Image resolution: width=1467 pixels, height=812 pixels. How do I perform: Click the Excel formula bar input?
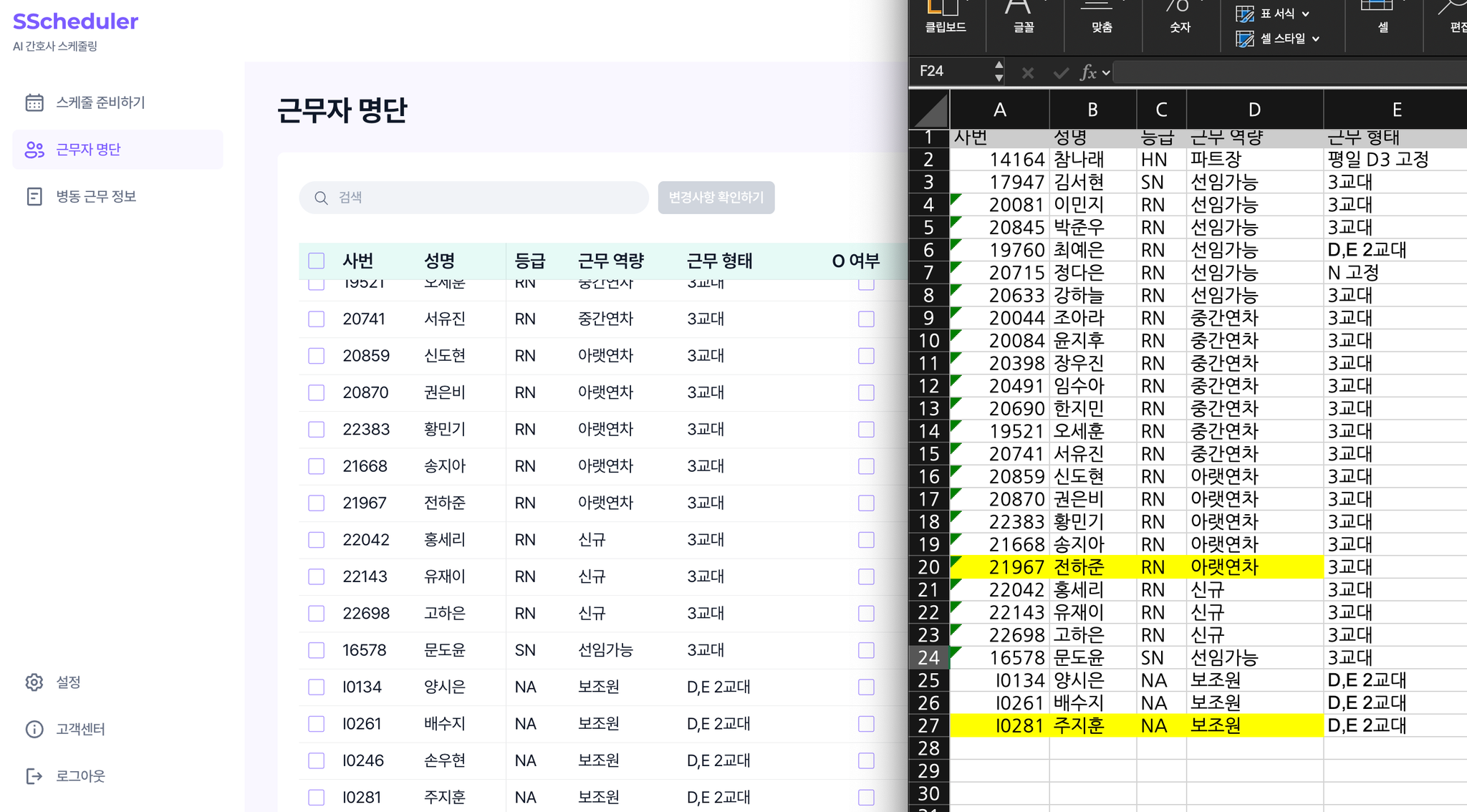[1291, 72]
